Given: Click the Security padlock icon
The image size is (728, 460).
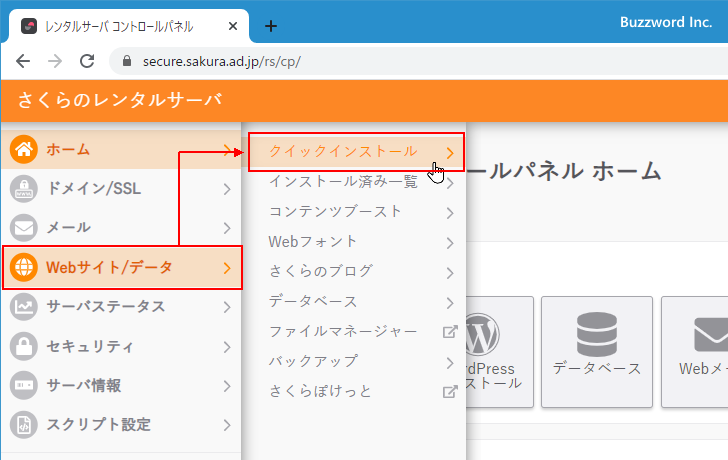Looking at the screenshot, I should click(24, 346).
